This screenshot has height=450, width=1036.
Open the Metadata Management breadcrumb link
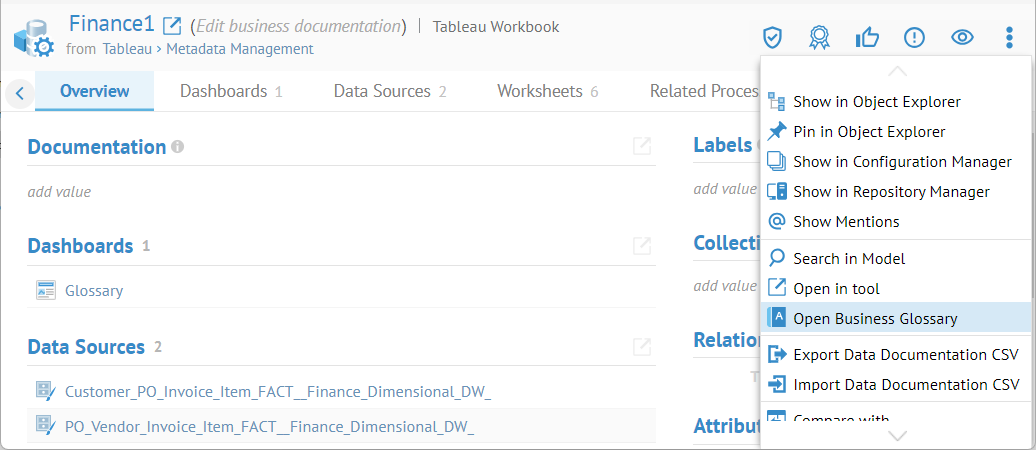point(239,48)
